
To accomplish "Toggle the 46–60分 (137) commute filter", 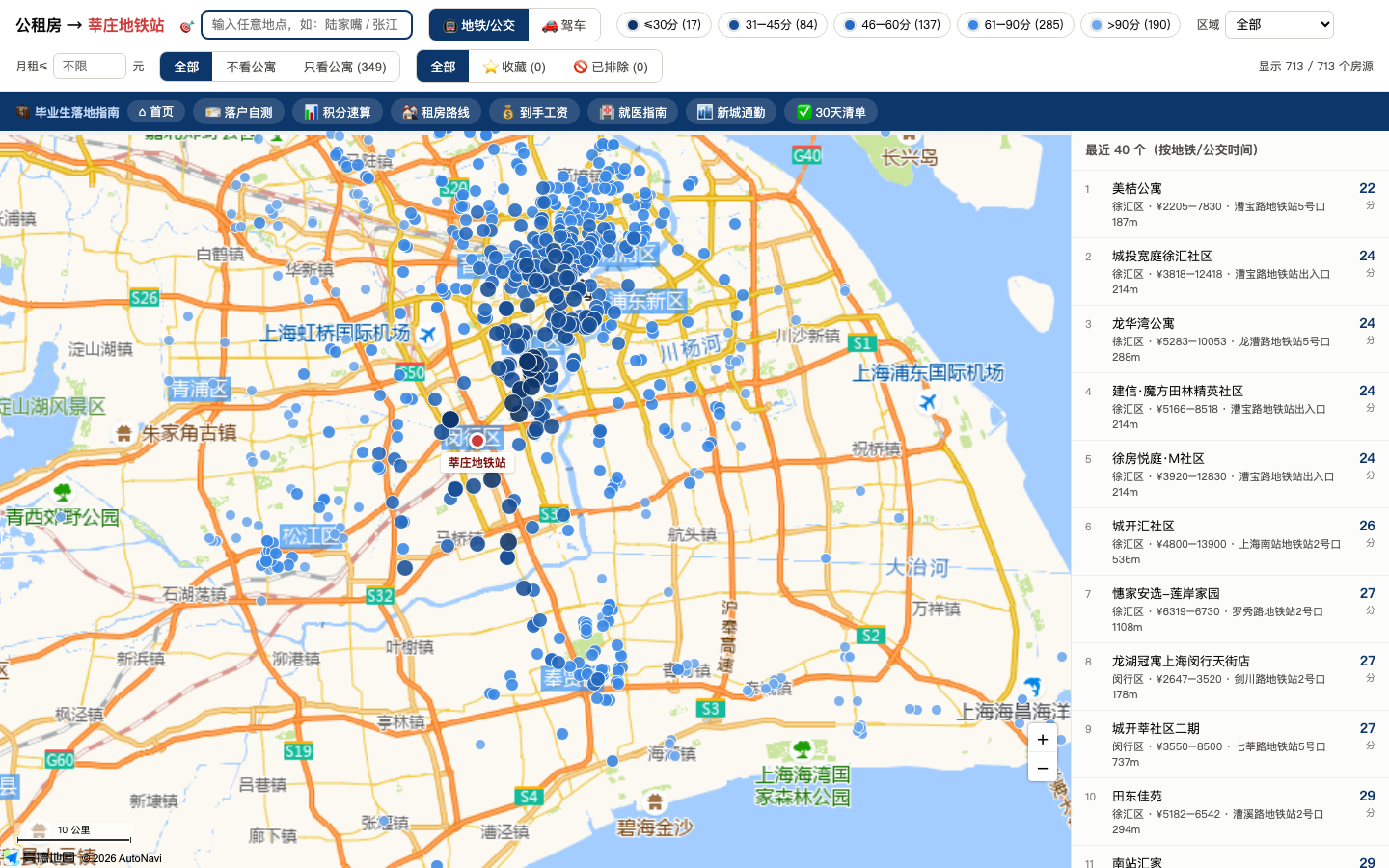I will click(892, 25).
